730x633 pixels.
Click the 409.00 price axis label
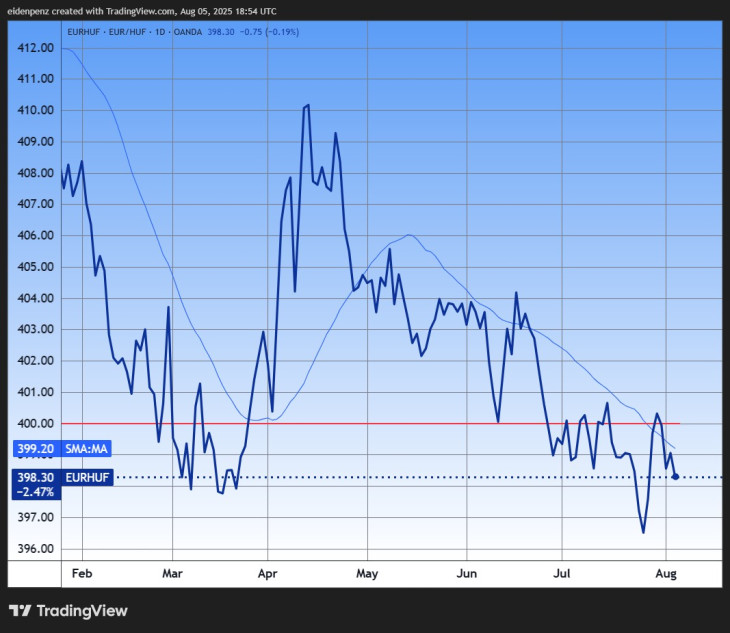35,141
